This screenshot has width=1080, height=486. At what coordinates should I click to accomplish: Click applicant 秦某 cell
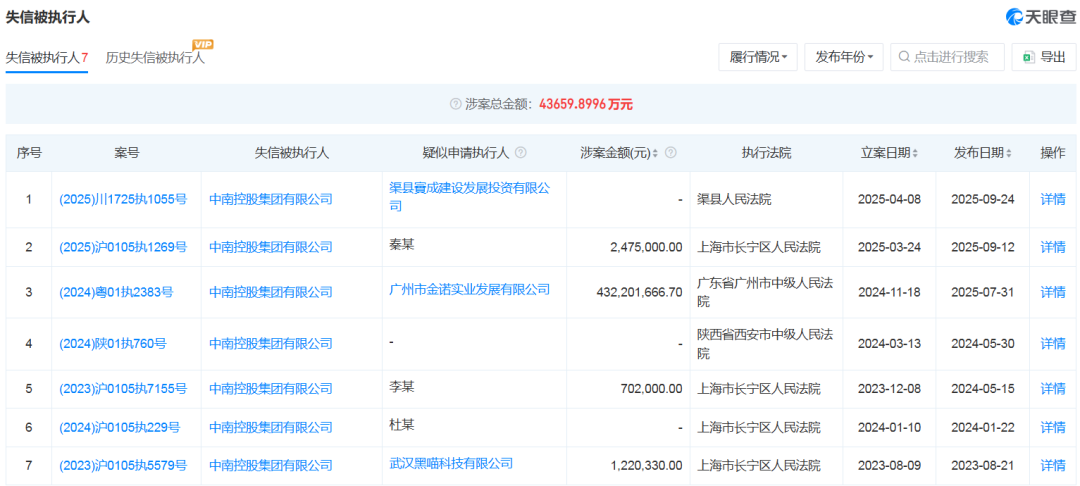(402, 244)
